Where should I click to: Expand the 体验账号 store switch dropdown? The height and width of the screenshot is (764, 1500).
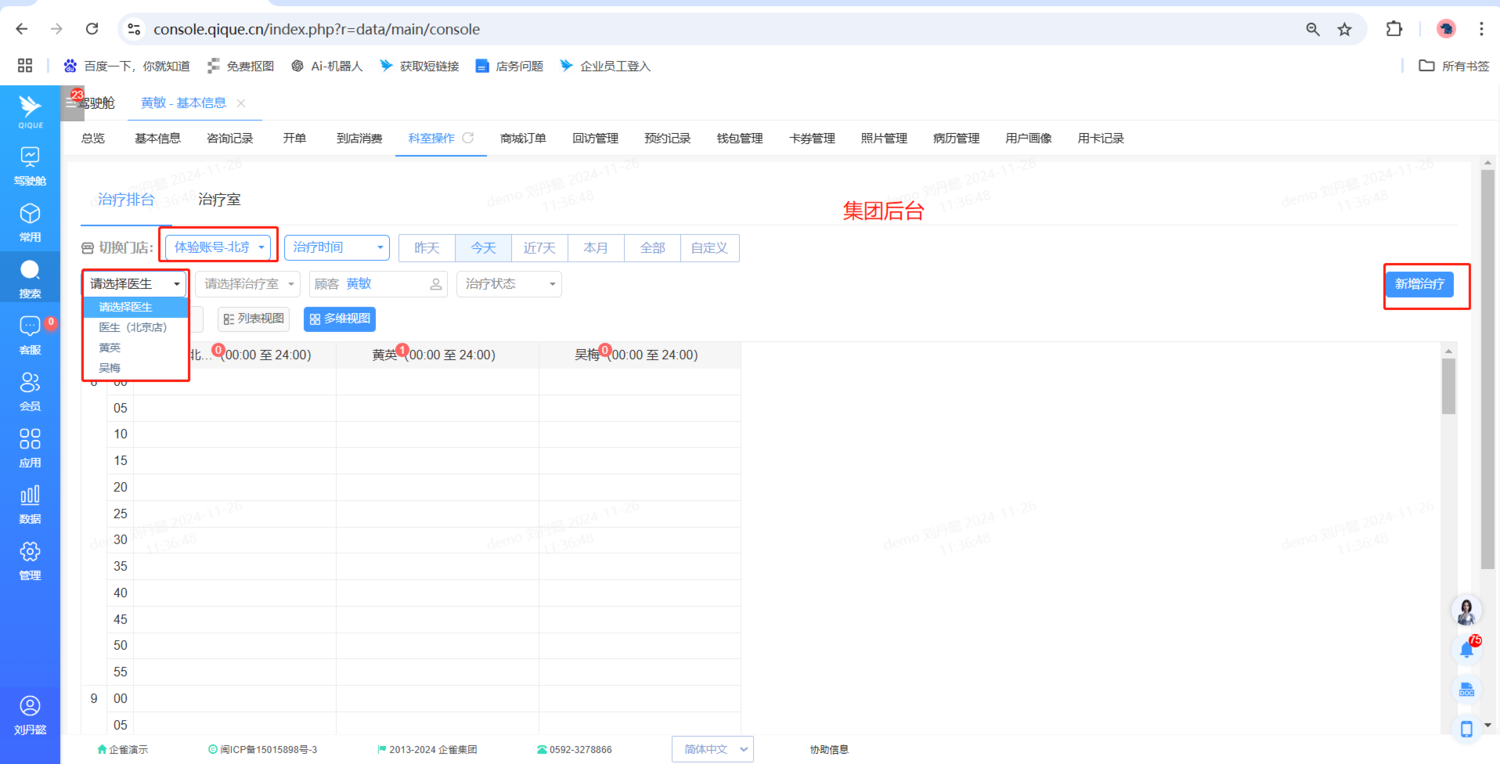click(219, 247)
